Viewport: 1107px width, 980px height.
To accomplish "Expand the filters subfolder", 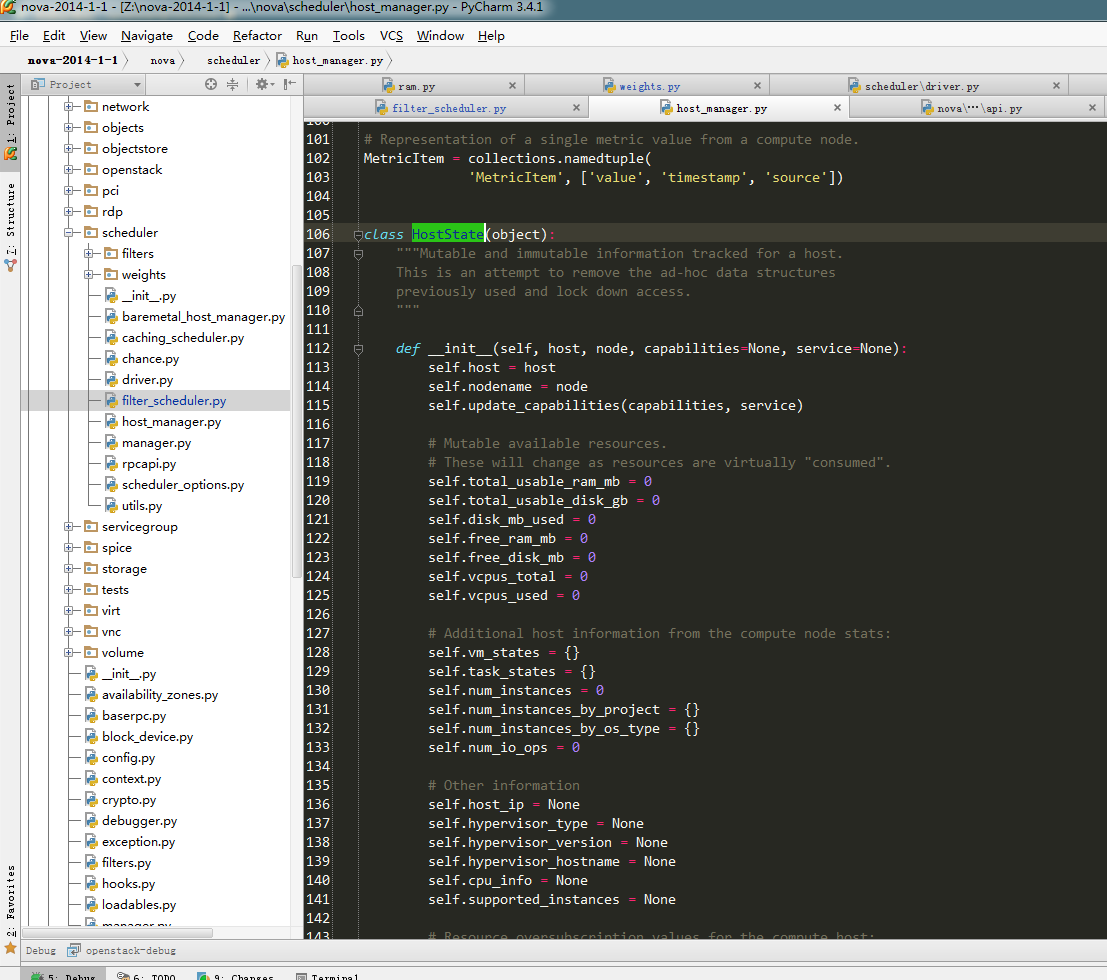I will click(88, 253).
